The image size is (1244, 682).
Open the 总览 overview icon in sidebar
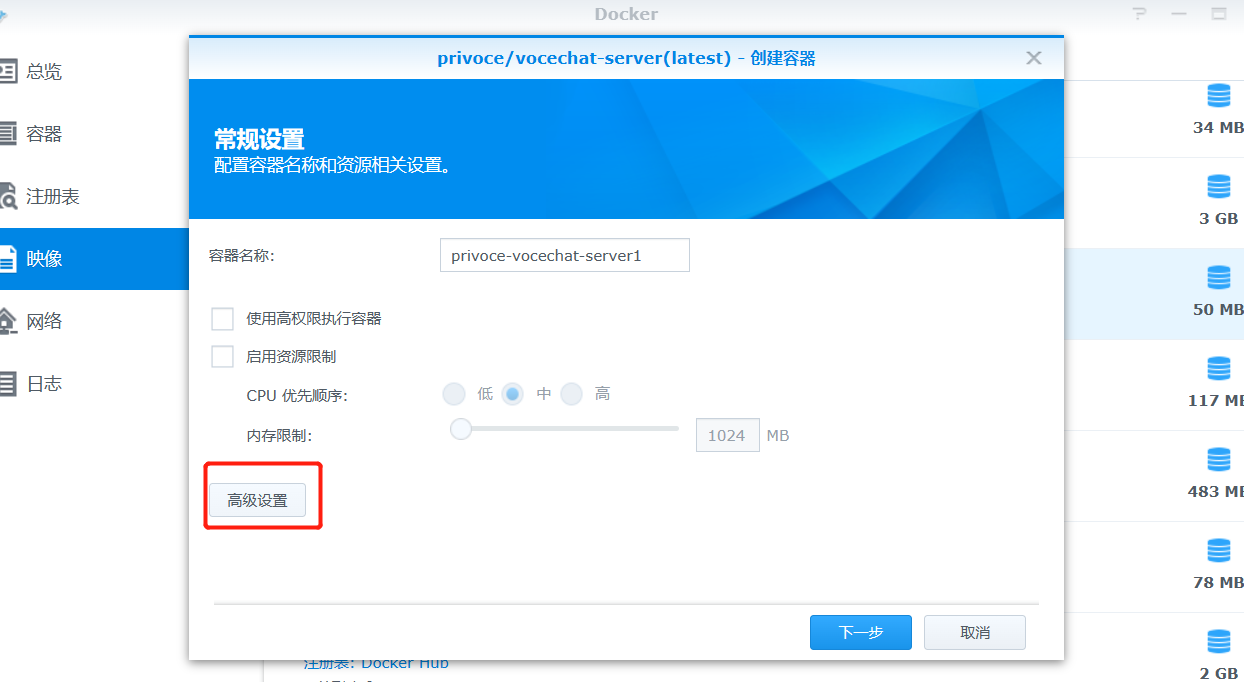click(7, 71)
